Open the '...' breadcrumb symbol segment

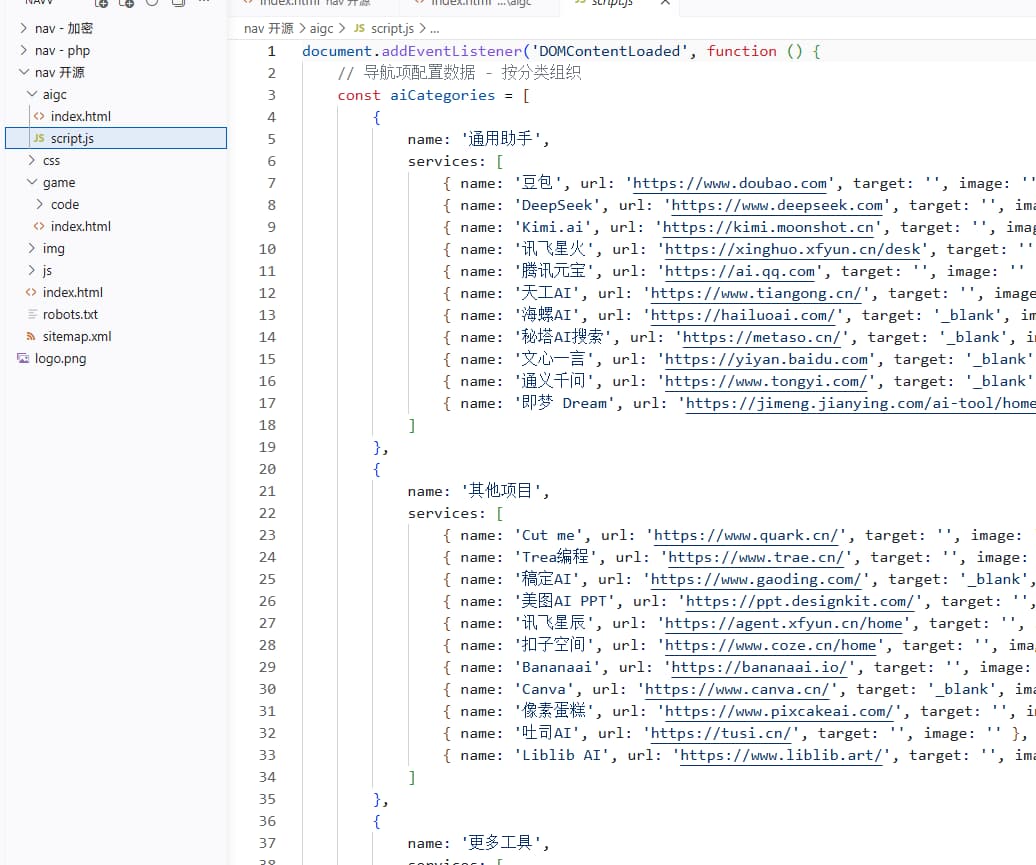[x=434, y=29]
